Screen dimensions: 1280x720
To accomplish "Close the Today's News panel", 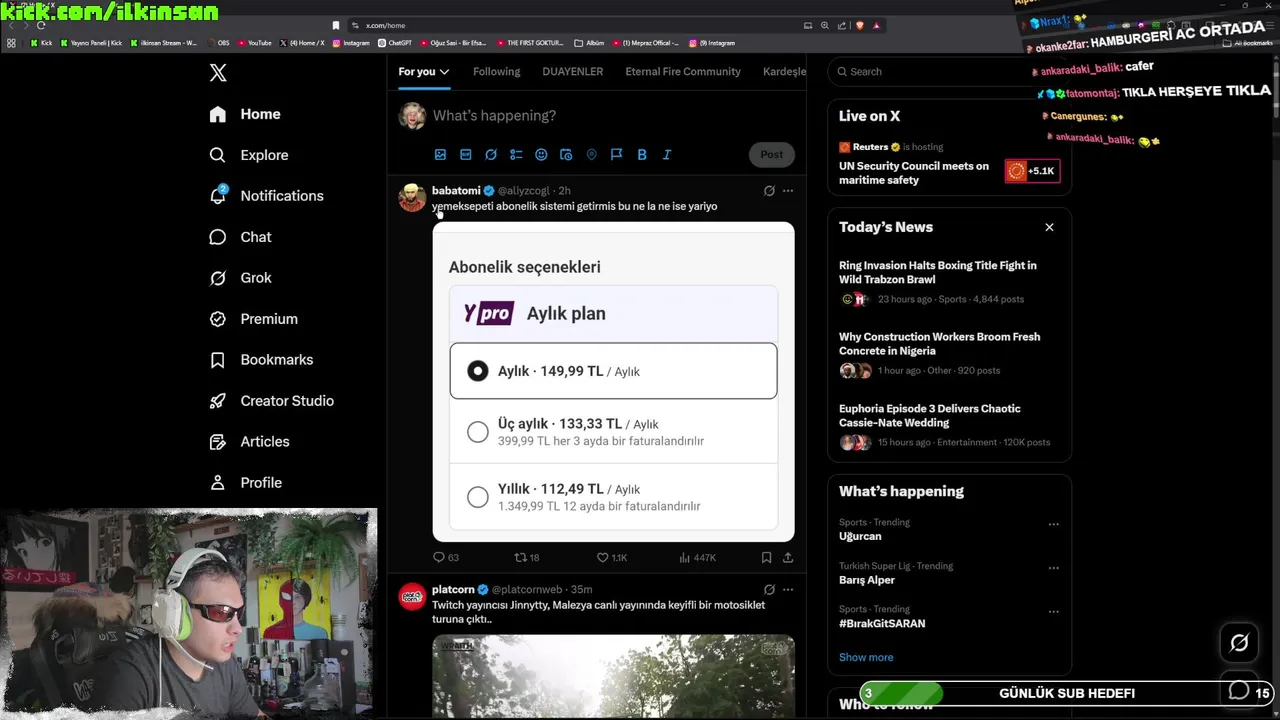I will click(1049, 227).
